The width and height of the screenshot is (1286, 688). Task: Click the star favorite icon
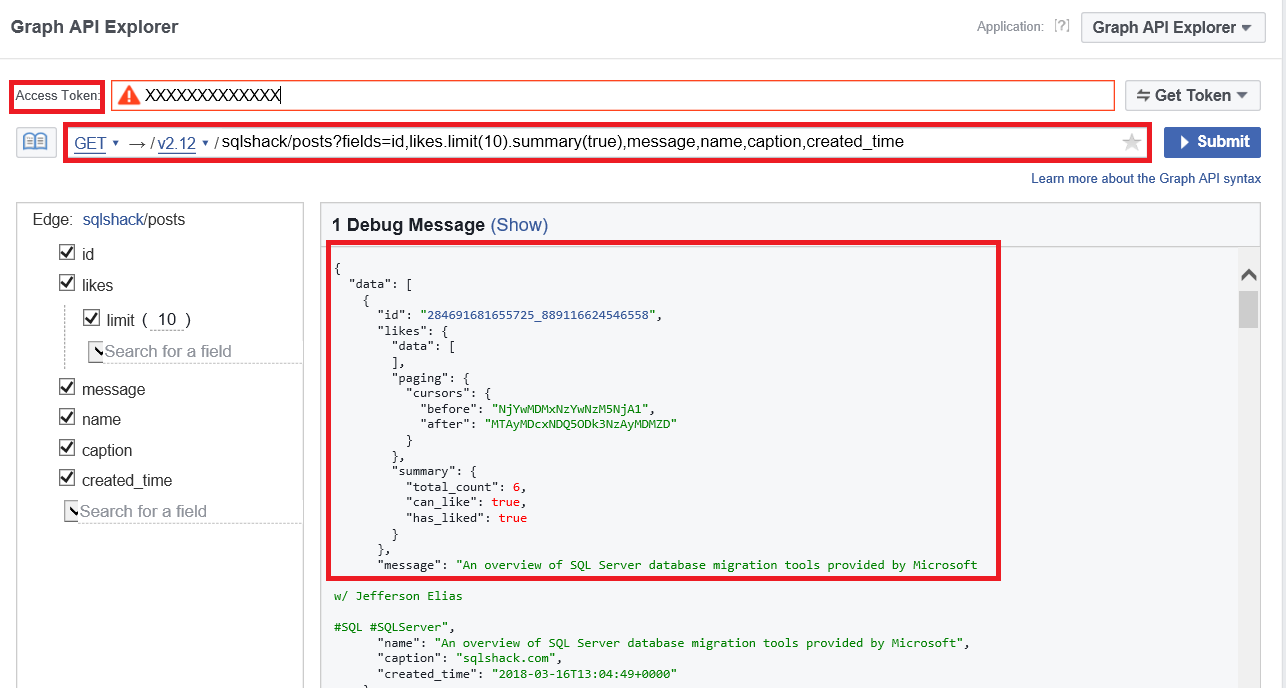1131,142
